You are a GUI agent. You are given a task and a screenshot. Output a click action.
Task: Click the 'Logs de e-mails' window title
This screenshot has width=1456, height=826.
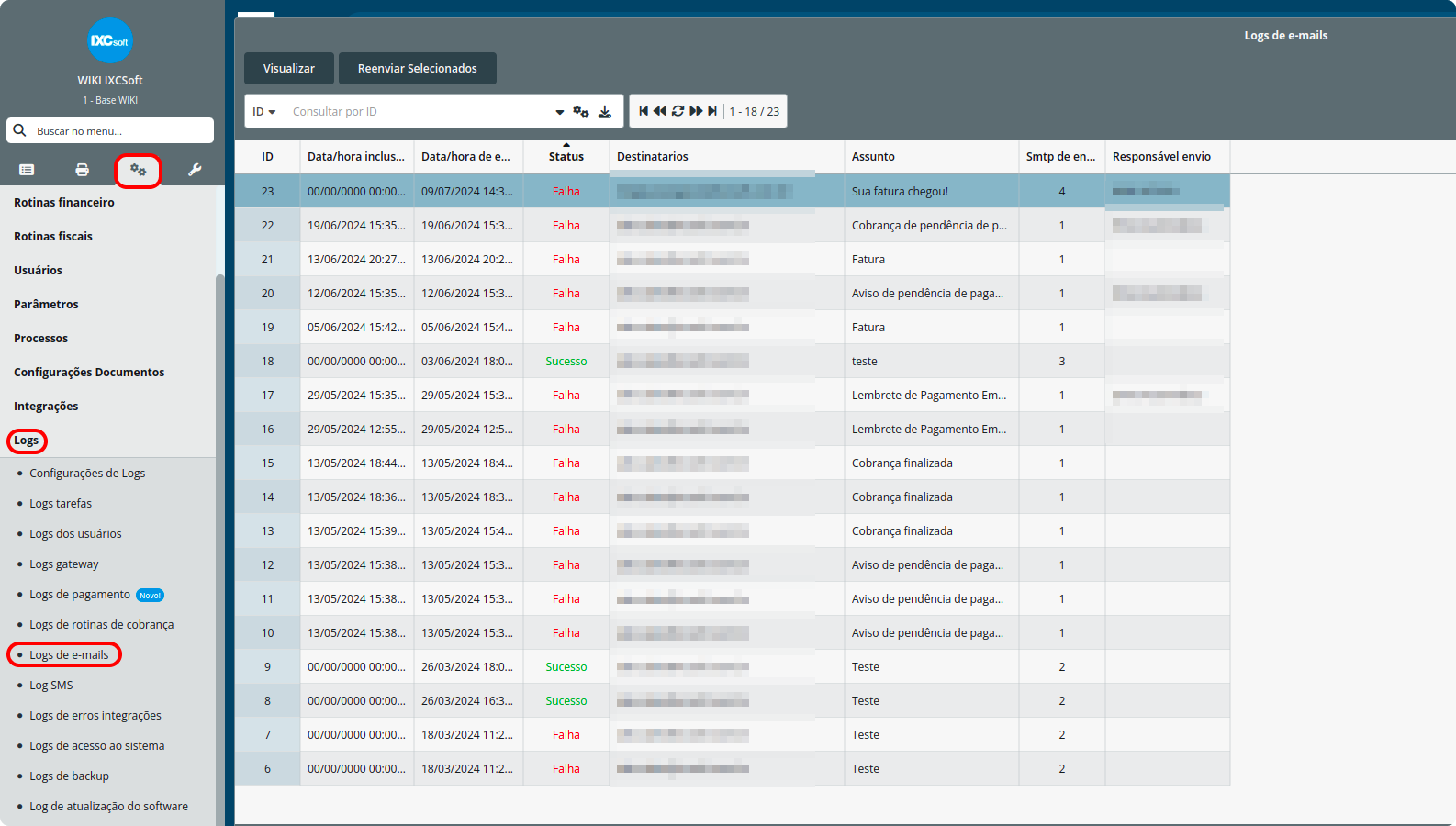click(x=1286, y=36)
